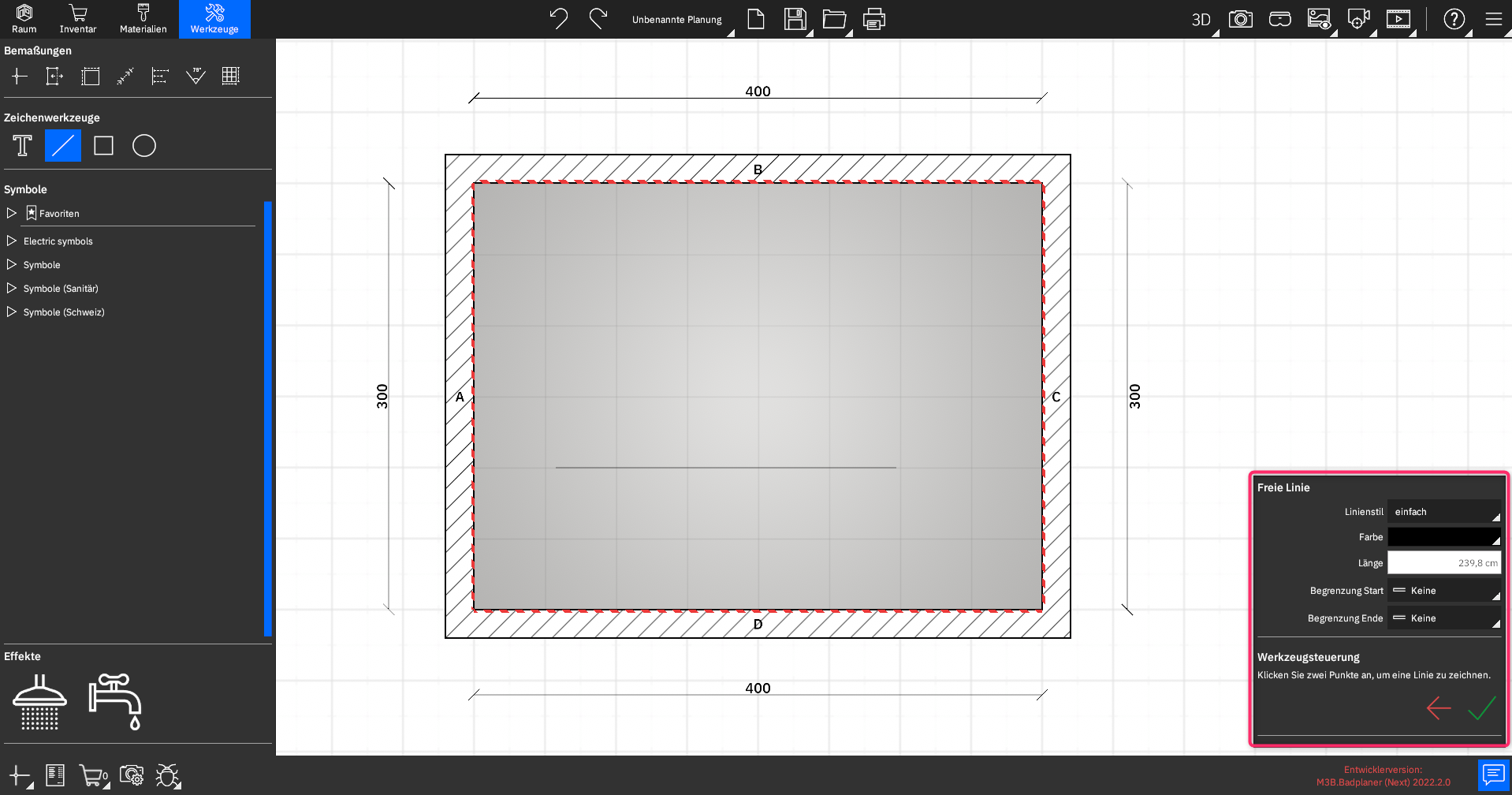Select the free line drawing tool
The height and width of the screenshot is (795, 1512).
[x=63, y=146]
